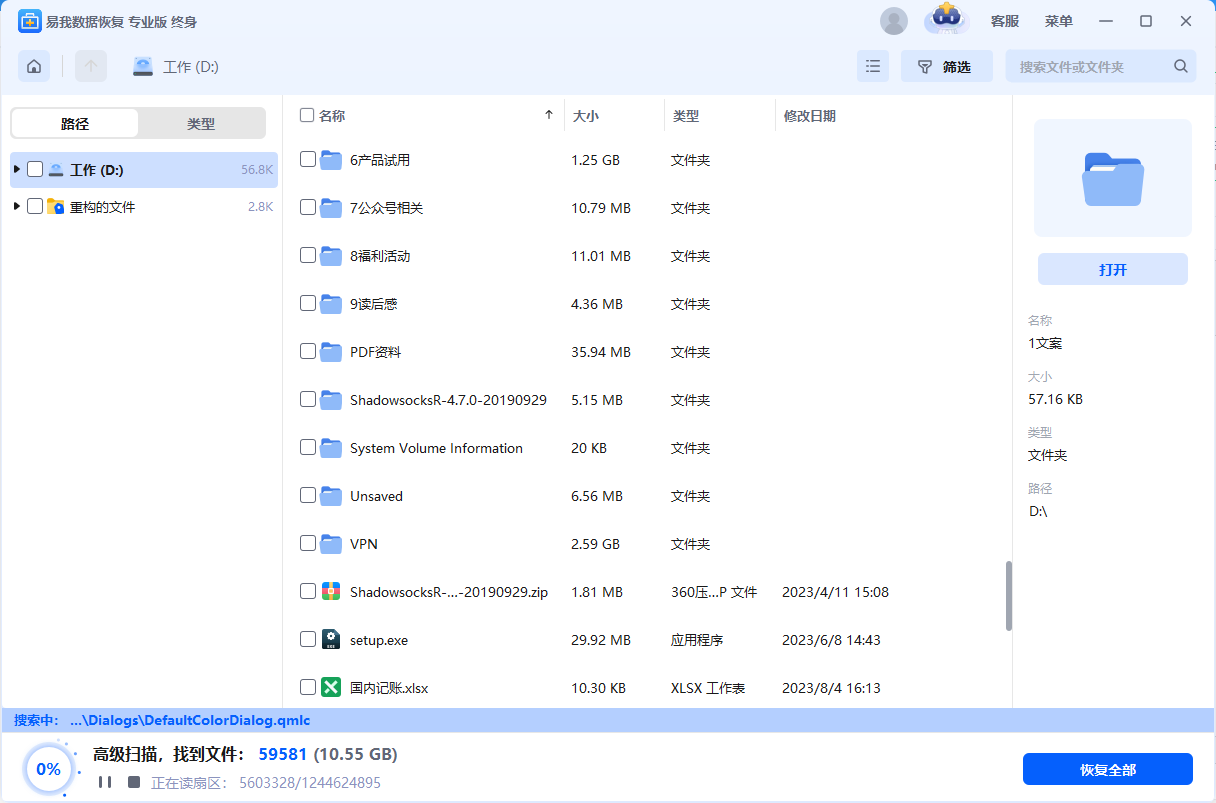This screenshot has height=803, width=1216.
Task: Switch to the 类型 tab
Action: 201,122
